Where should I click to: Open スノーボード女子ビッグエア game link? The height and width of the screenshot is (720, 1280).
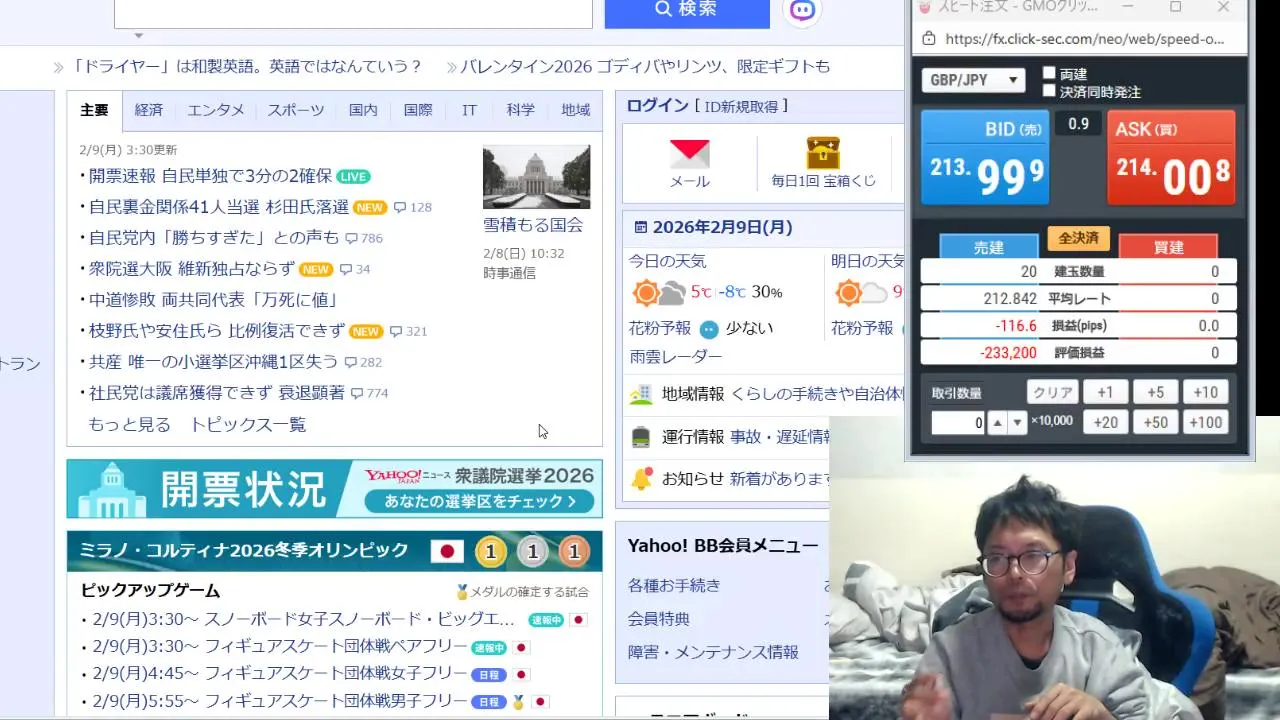pos(303,619)
